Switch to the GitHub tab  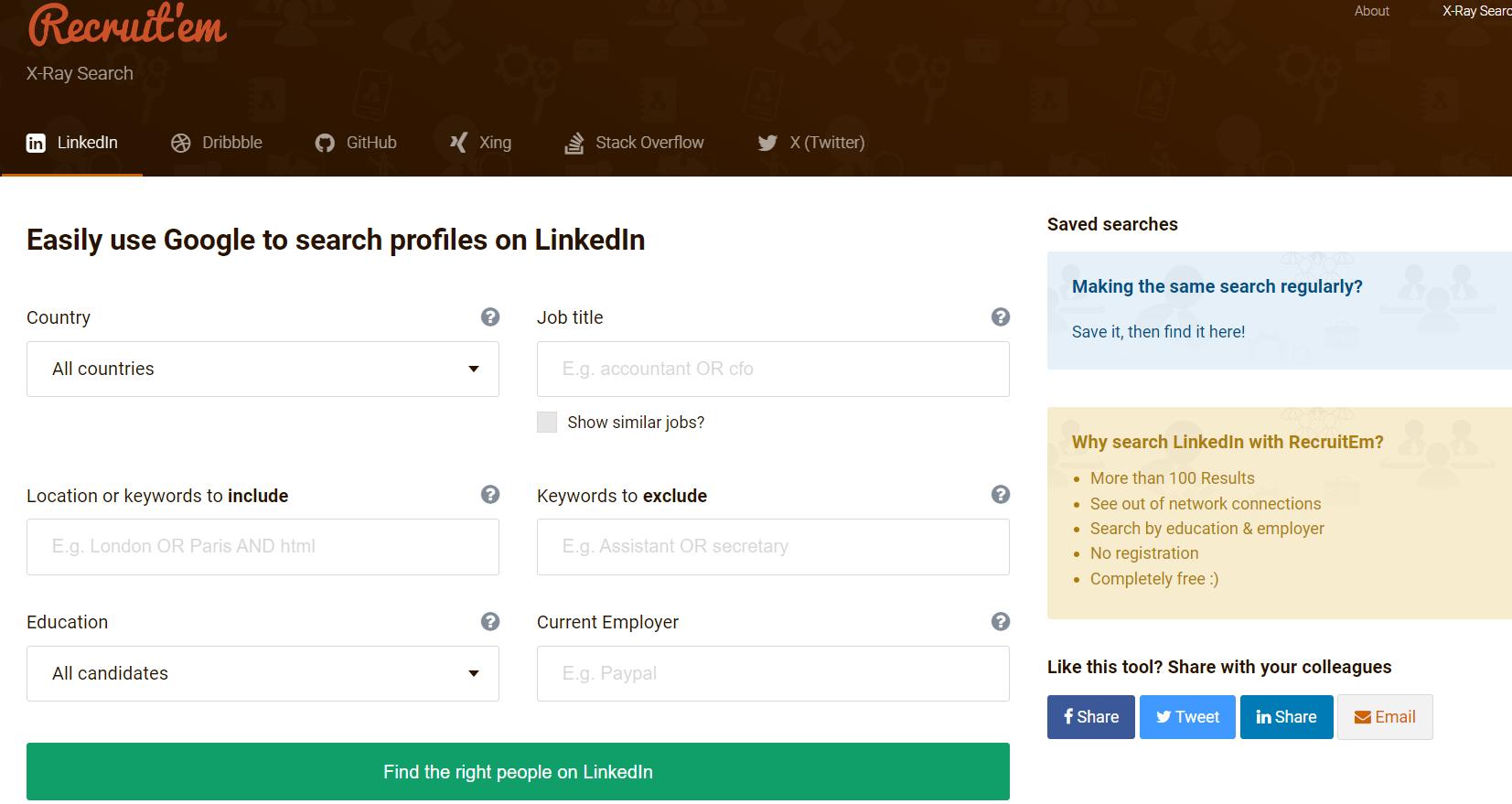pyautogui.click(x=356, y=143)
